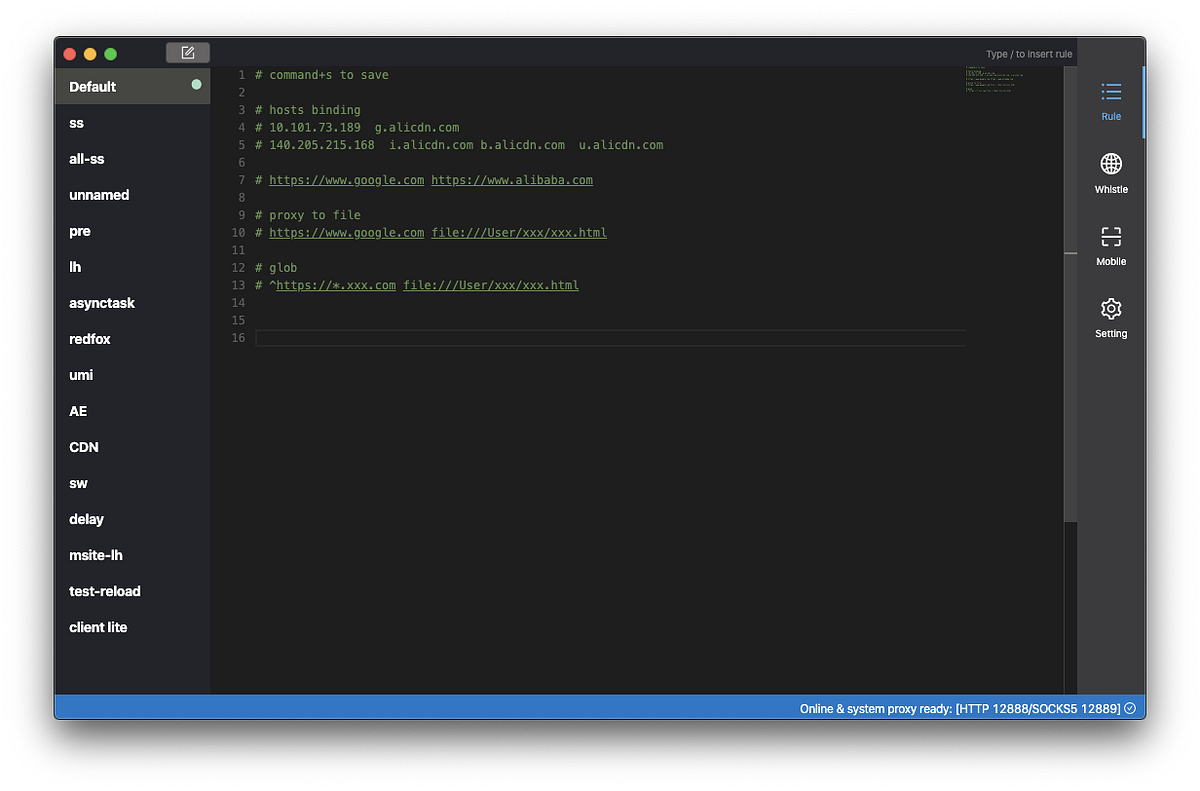Switch to the client lite rule
This screenshot has height=791, width=1200.
click(98, 627)
